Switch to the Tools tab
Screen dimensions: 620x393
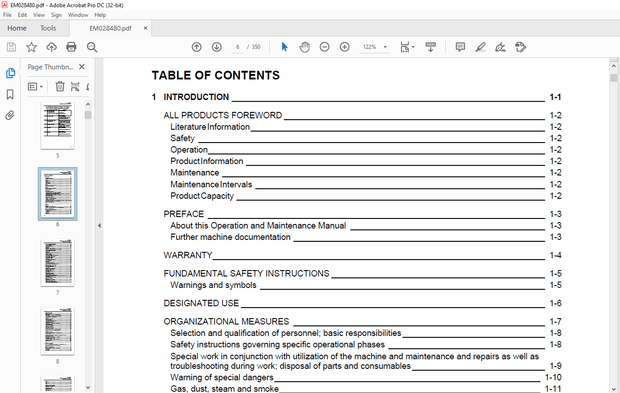pos(48,28)
